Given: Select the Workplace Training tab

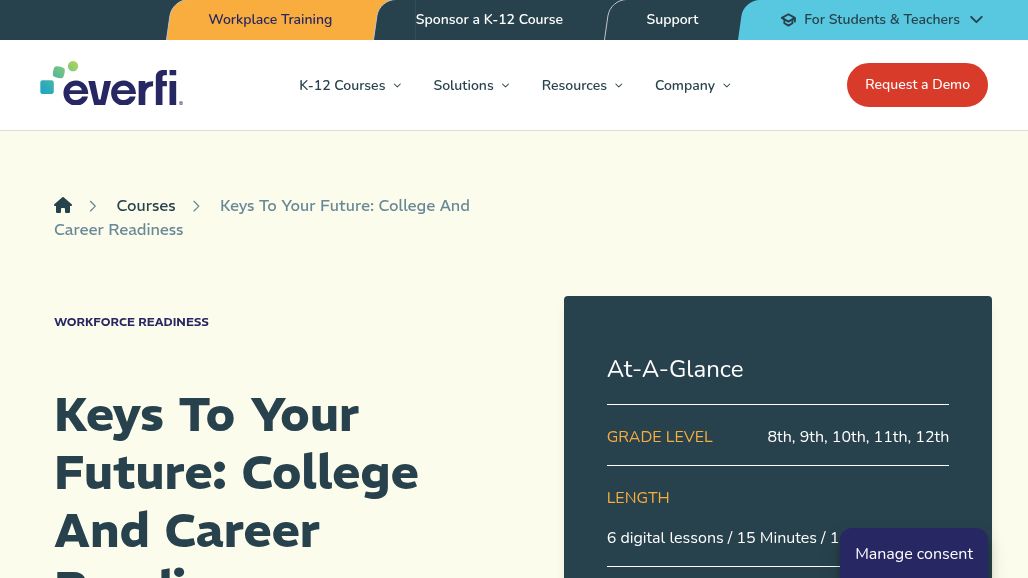Looking at the screenshot, I should click(270, 20).
